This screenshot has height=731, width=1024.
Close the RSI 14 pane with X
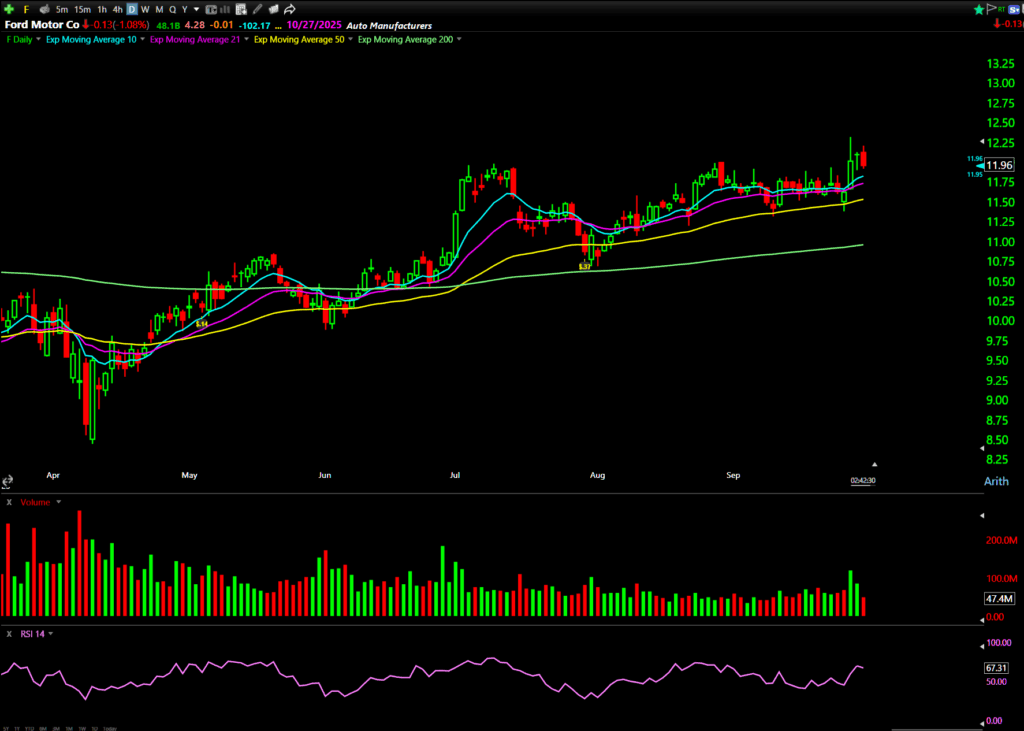(x=9, y=633)
